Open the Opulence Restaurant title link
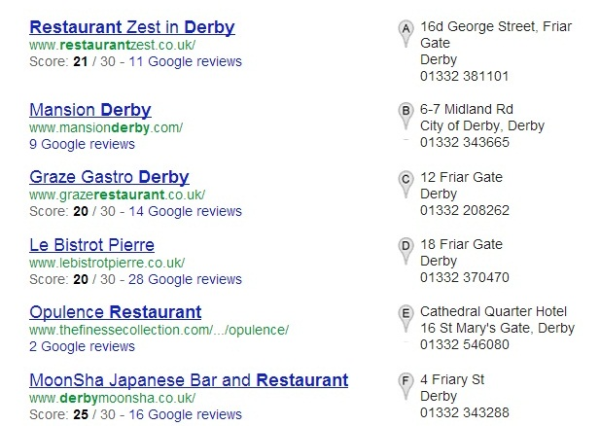The height and width of the screenshot is (426, 600). (x=115, y=312)
